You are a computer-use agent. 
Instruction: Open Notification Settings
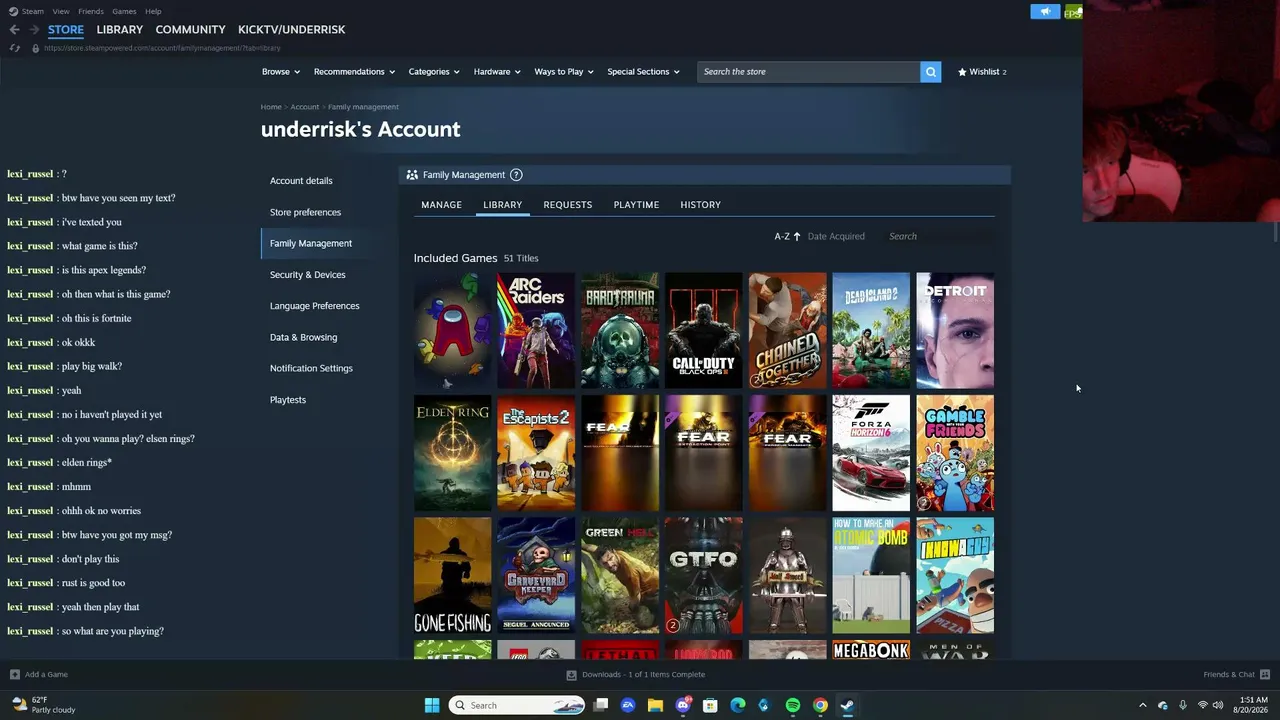(x=311, y=368)
